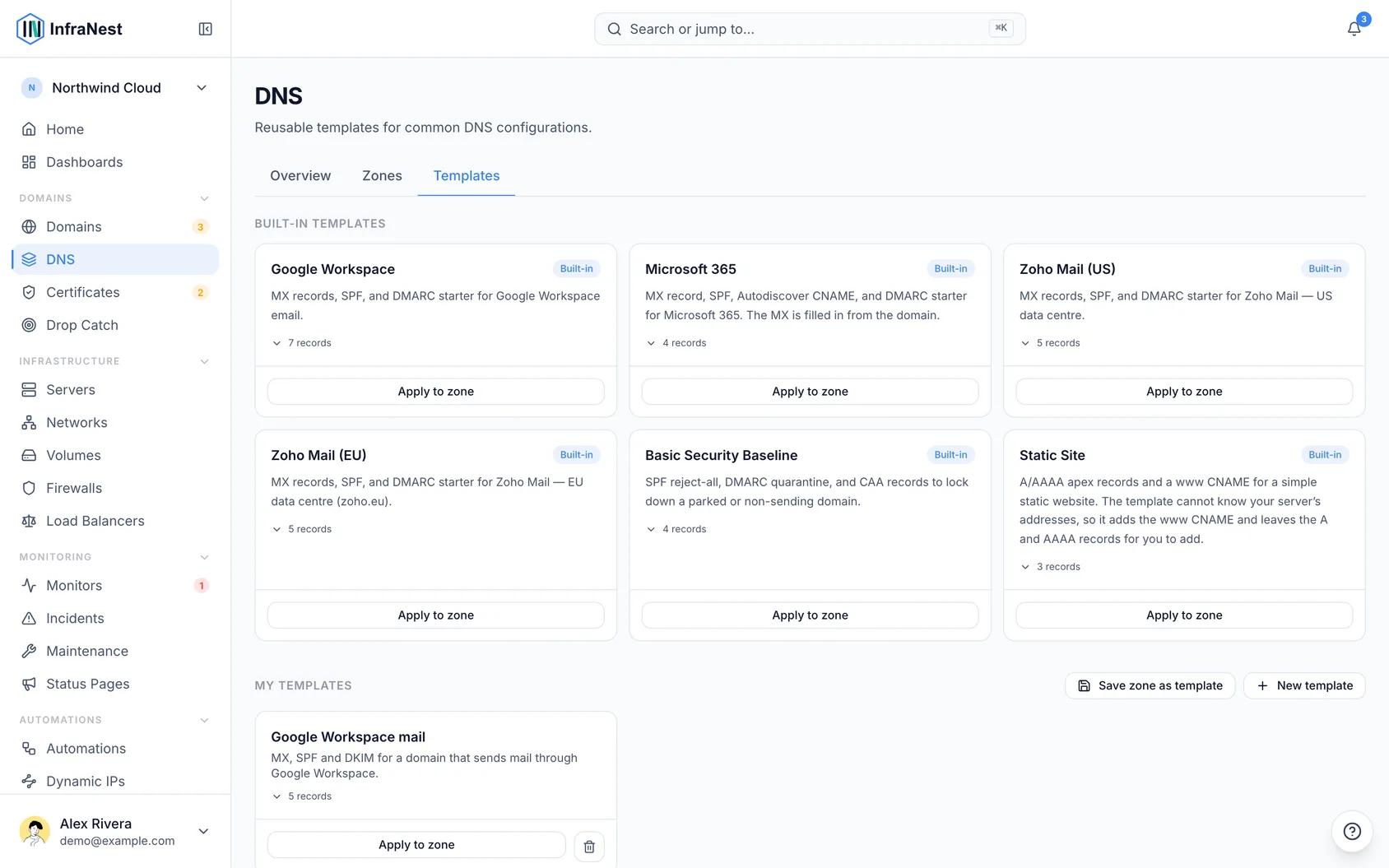Open Drop Catch page
The height and width of the screenshot is (868, 1389).
[115, 325]
